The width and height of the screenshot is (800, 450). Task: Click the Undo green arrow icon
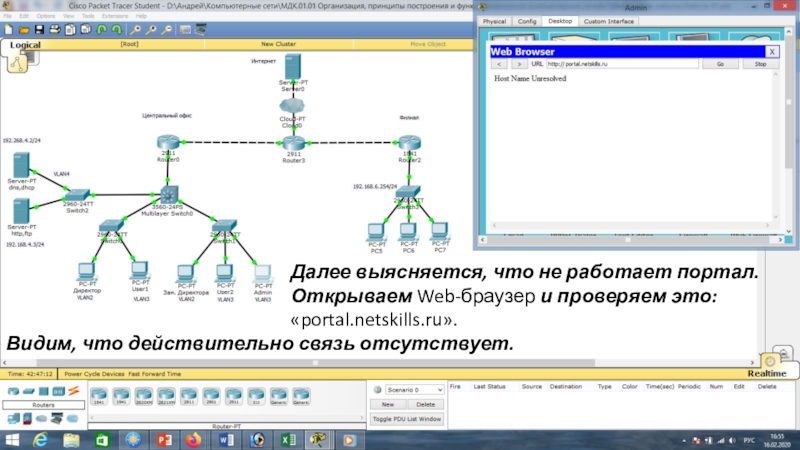click(102, 30)
